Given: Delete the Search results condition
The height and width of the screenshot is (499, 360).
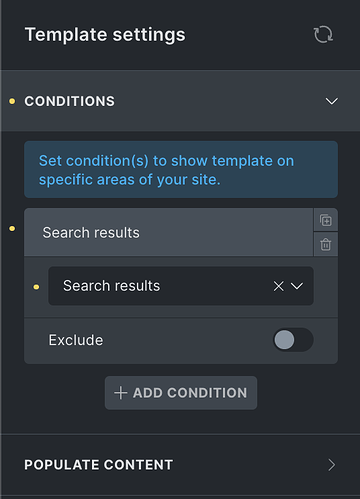Looking at the screenshot, I should click(x=326, y=244).
